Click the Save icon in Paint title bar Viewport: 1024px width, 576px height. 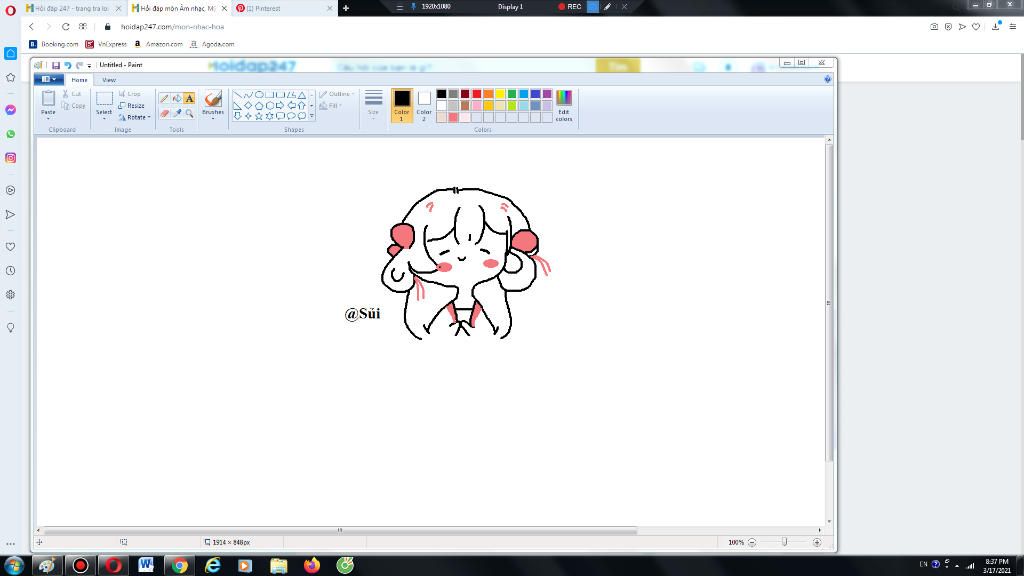click(x=56, y=65)
